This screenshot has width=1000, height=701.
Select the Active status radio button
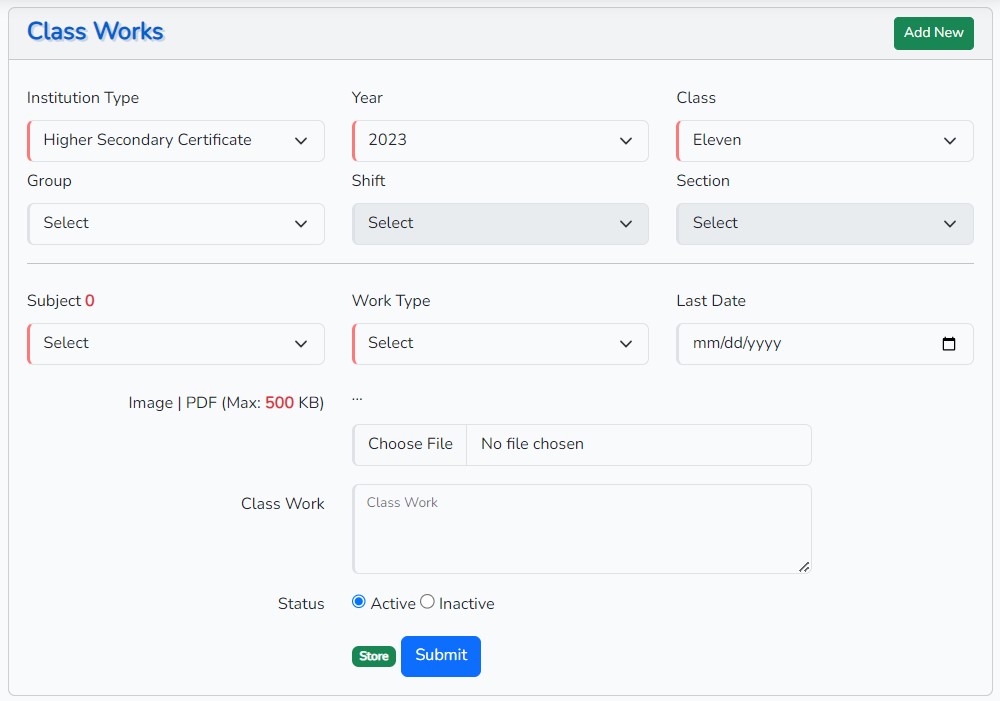tap(359, 602)
